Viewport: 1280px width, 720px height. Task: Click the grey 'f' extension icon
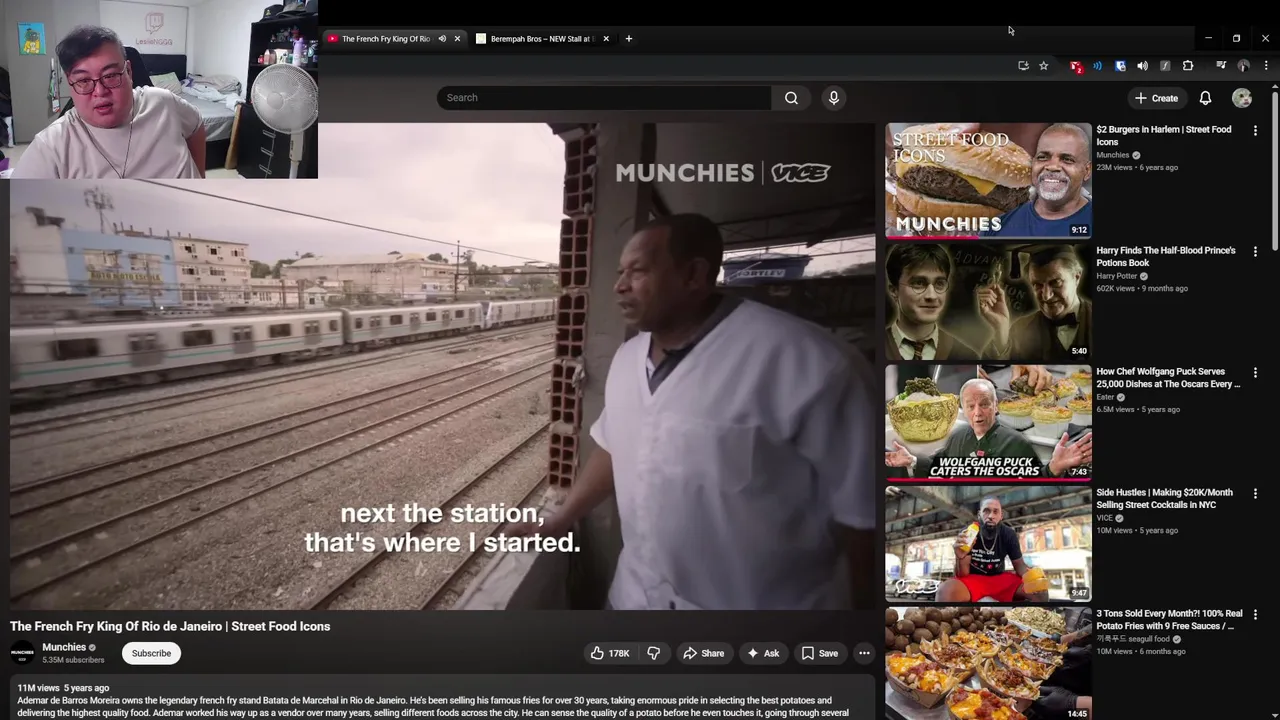tap(1165, 66)
